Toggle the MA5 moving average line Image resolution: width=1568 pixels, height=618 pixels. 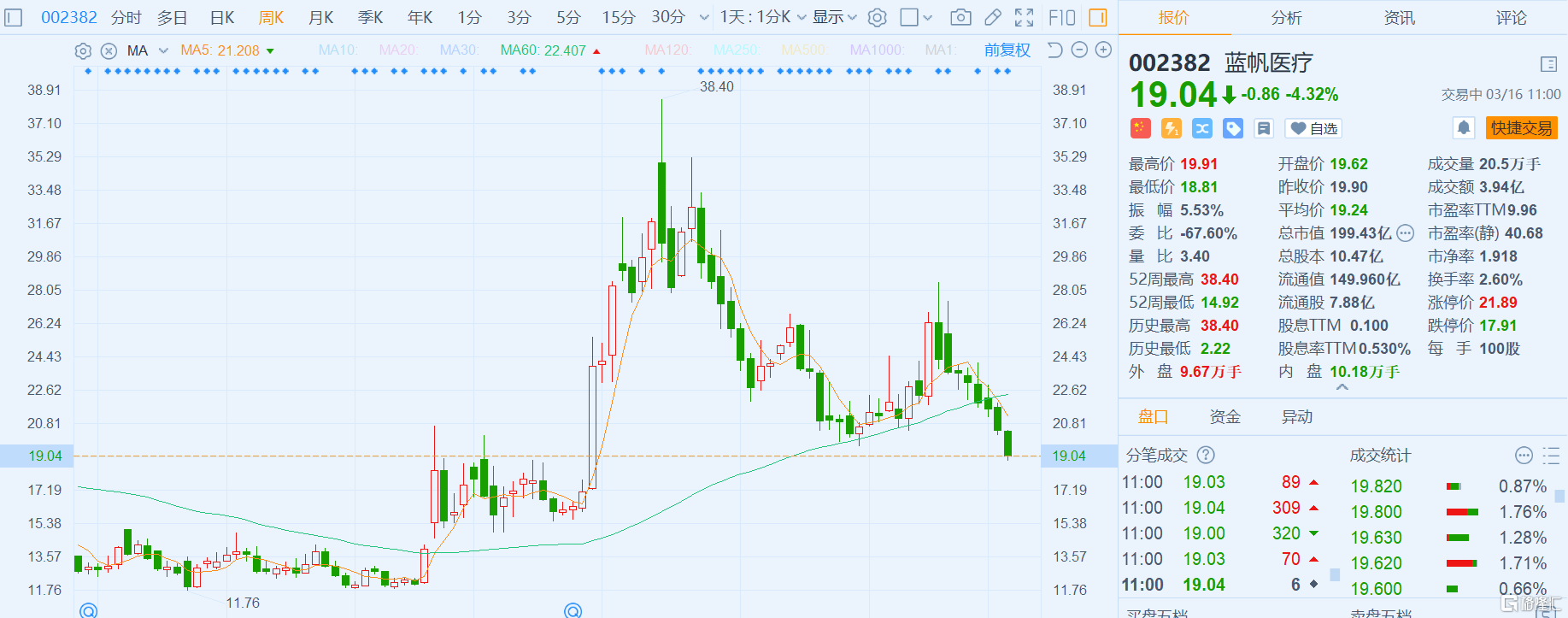click(220, 50)
